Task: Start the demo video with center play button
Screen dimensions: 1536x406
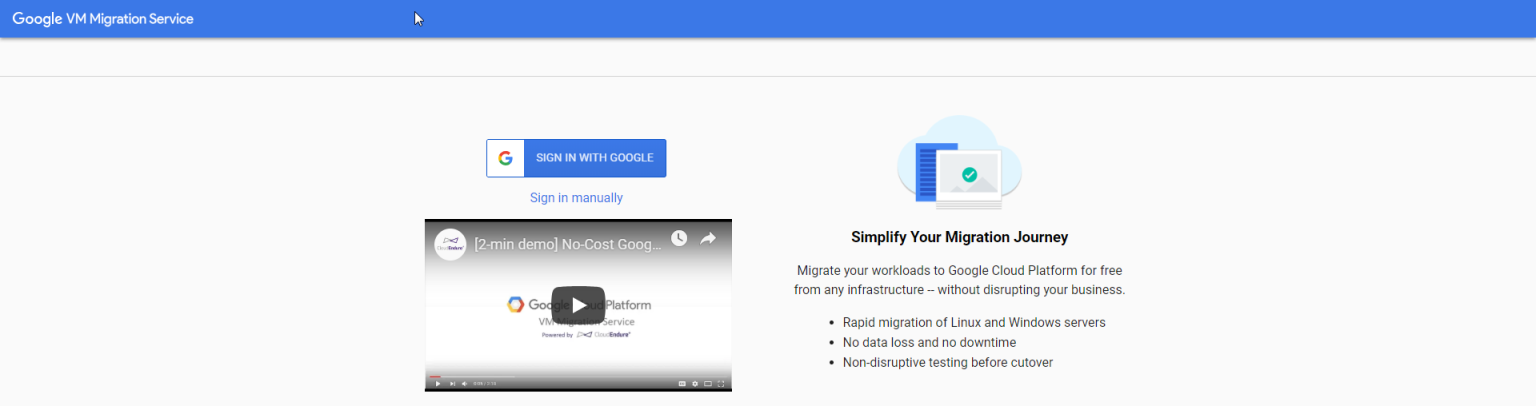Action: tap(578, 305)
